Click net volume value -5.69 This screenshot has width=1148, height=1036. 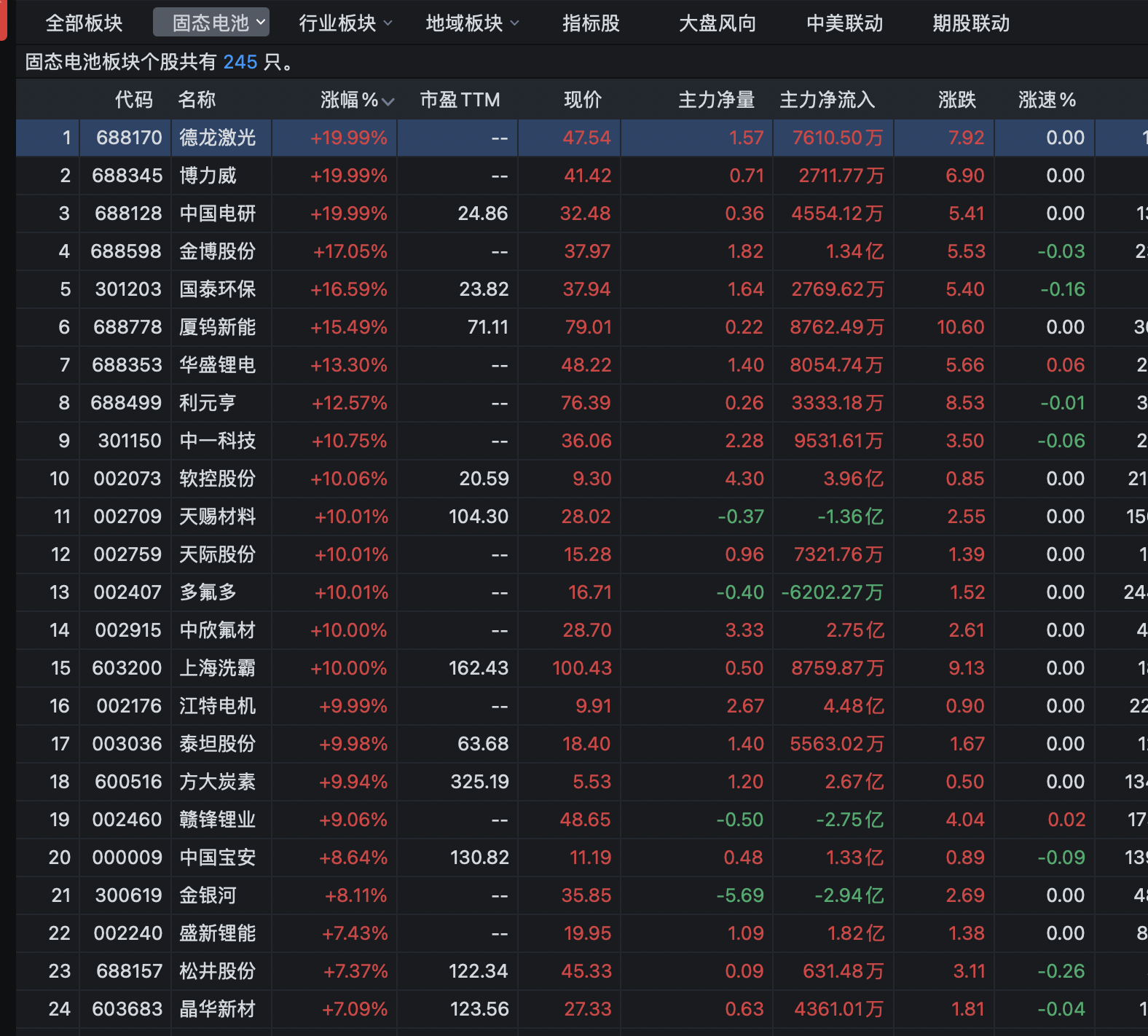pyautogui.click(x=740, y=895)
